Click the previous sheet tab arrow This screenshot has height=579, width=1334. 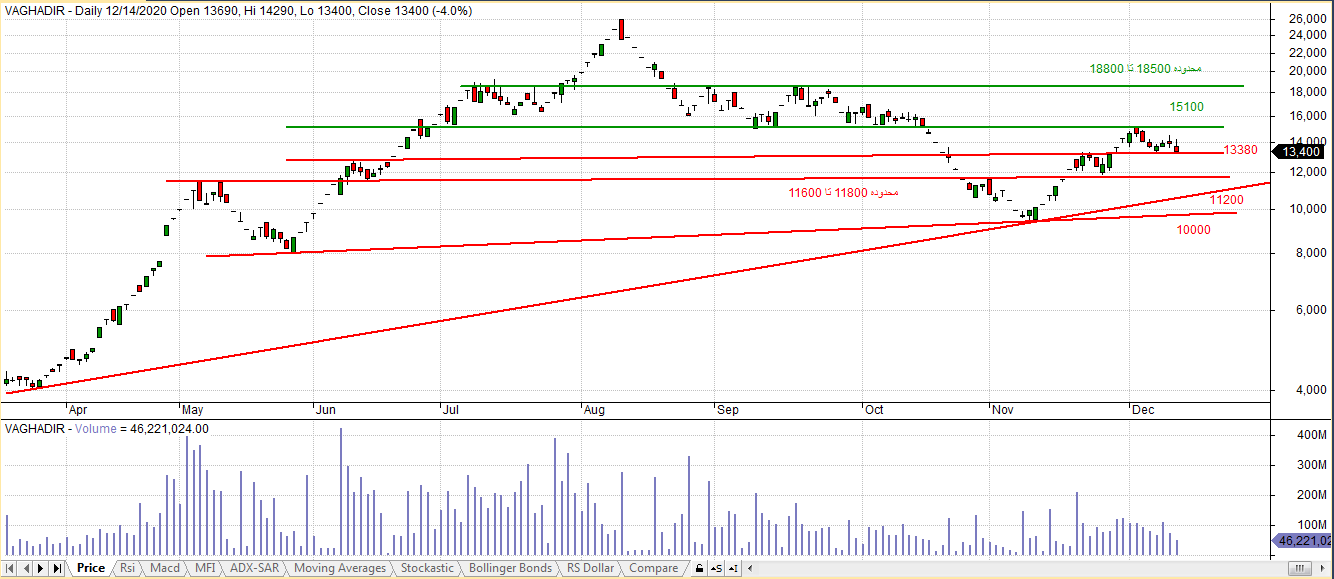point(25,569)
